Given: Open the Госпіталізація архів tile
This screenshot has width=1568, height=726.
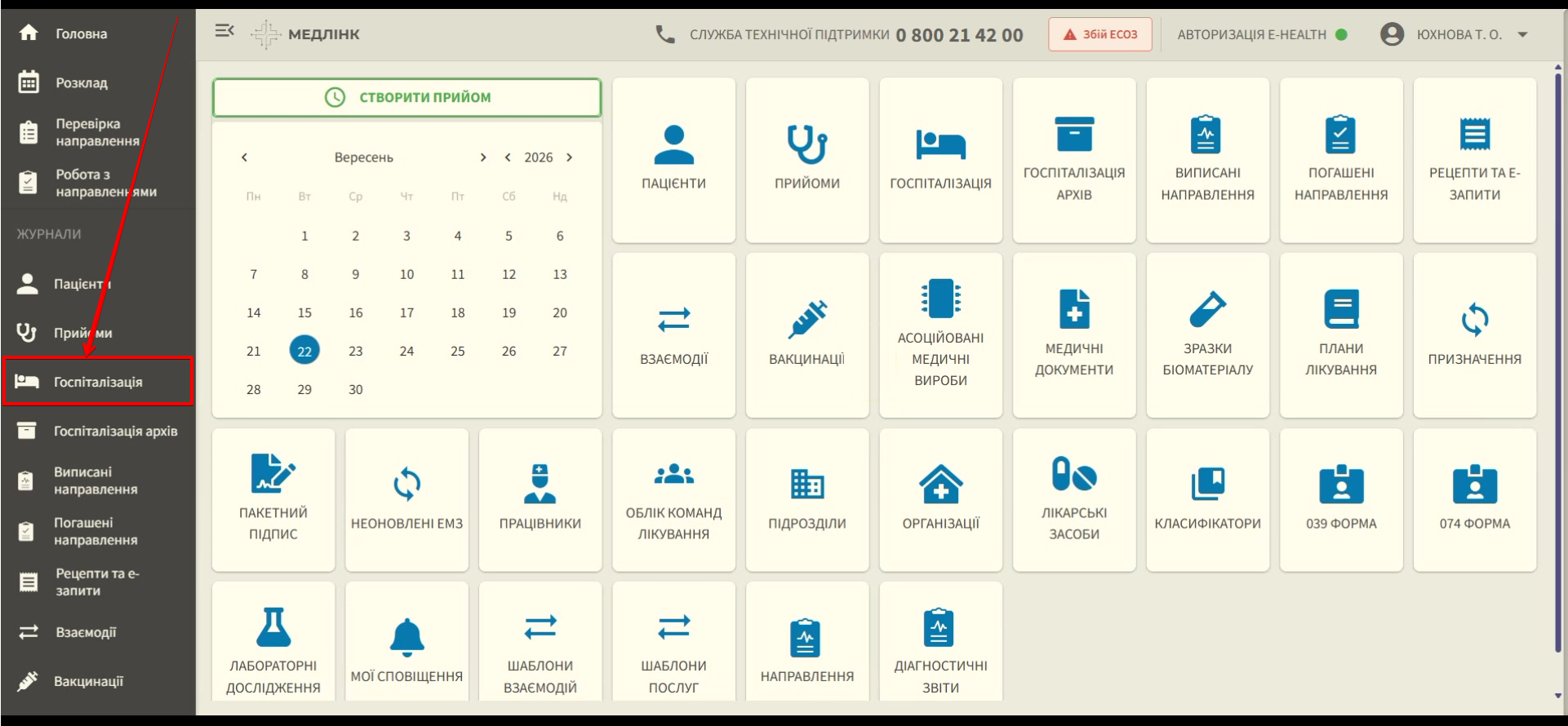Looking at the screenshot, I should pos(1074,160).
